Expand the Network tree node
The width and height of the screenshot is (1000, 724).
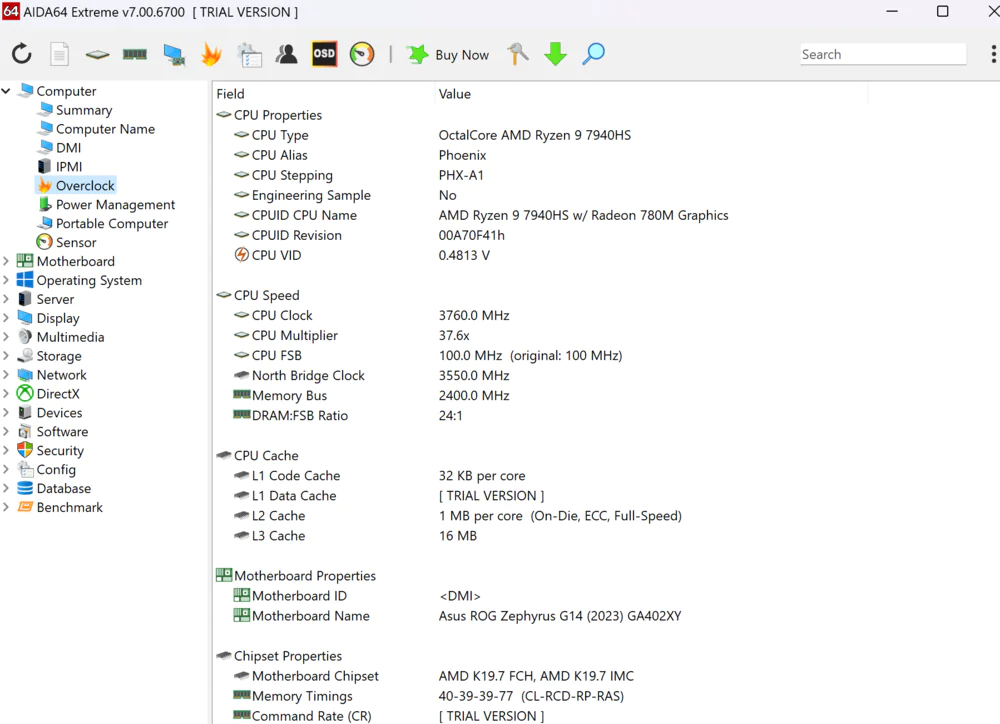pyautogui.click(x=6, y=375)
